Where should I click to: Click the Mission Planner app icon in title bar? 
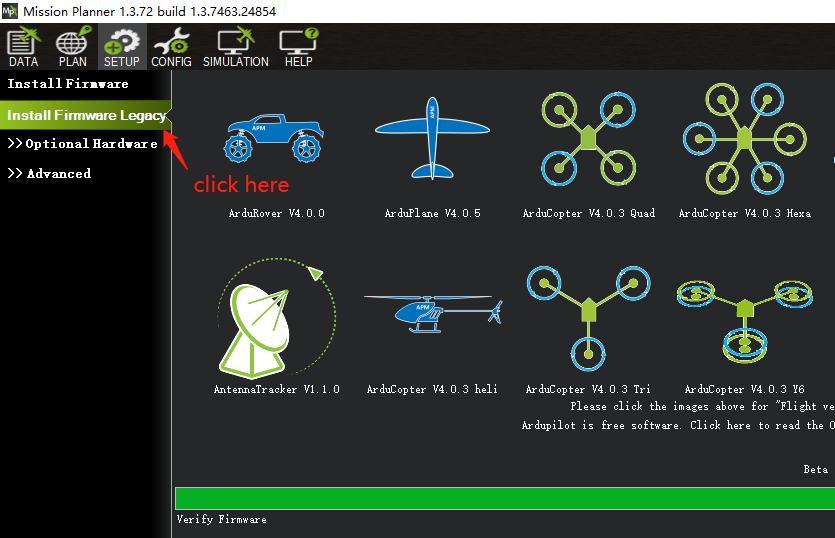coord(10,11)
